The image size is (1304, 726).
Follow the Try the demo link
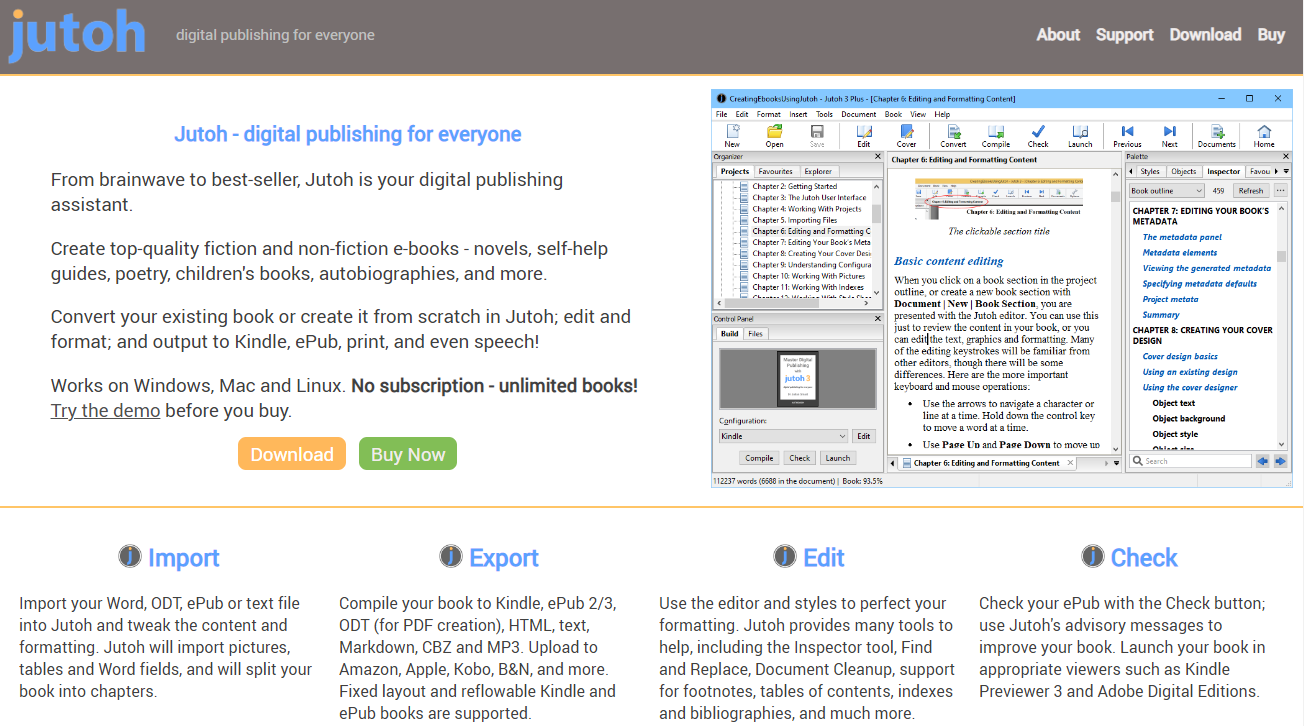pyautogui.click(x=105, y=410)
